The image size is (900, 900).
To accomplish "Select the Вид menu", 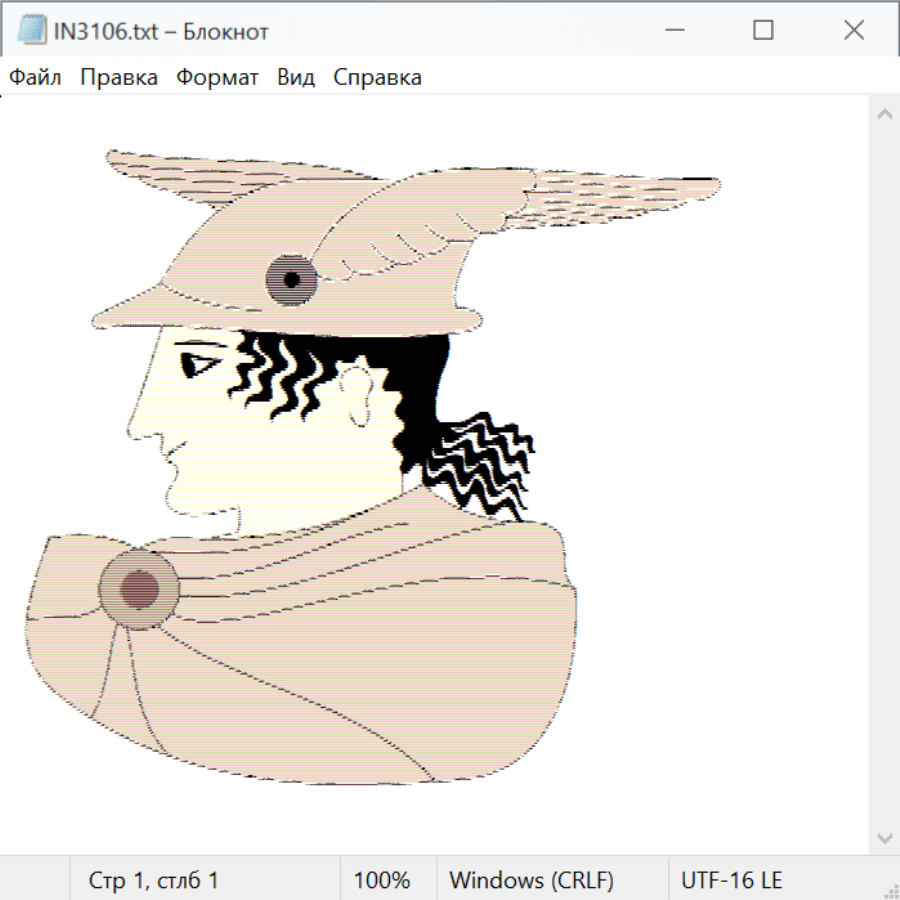I will [296, 78].
